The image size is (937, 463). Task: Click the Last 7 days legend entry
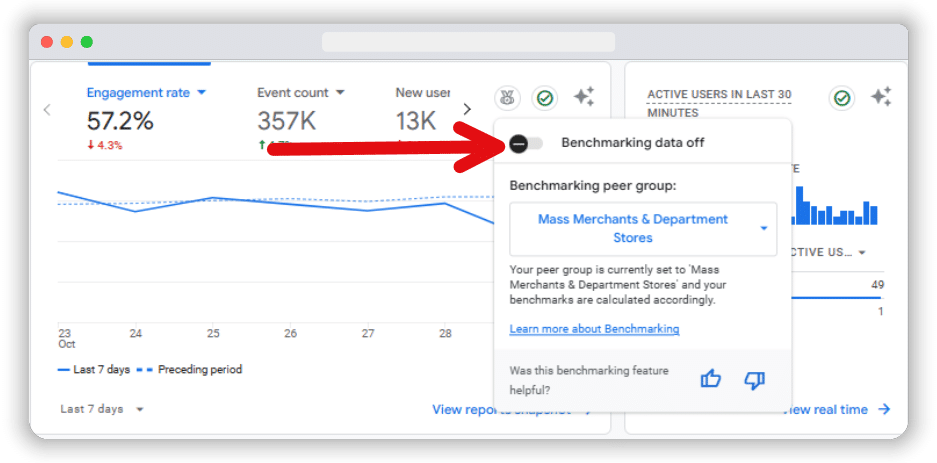click(x=94, y=370)
